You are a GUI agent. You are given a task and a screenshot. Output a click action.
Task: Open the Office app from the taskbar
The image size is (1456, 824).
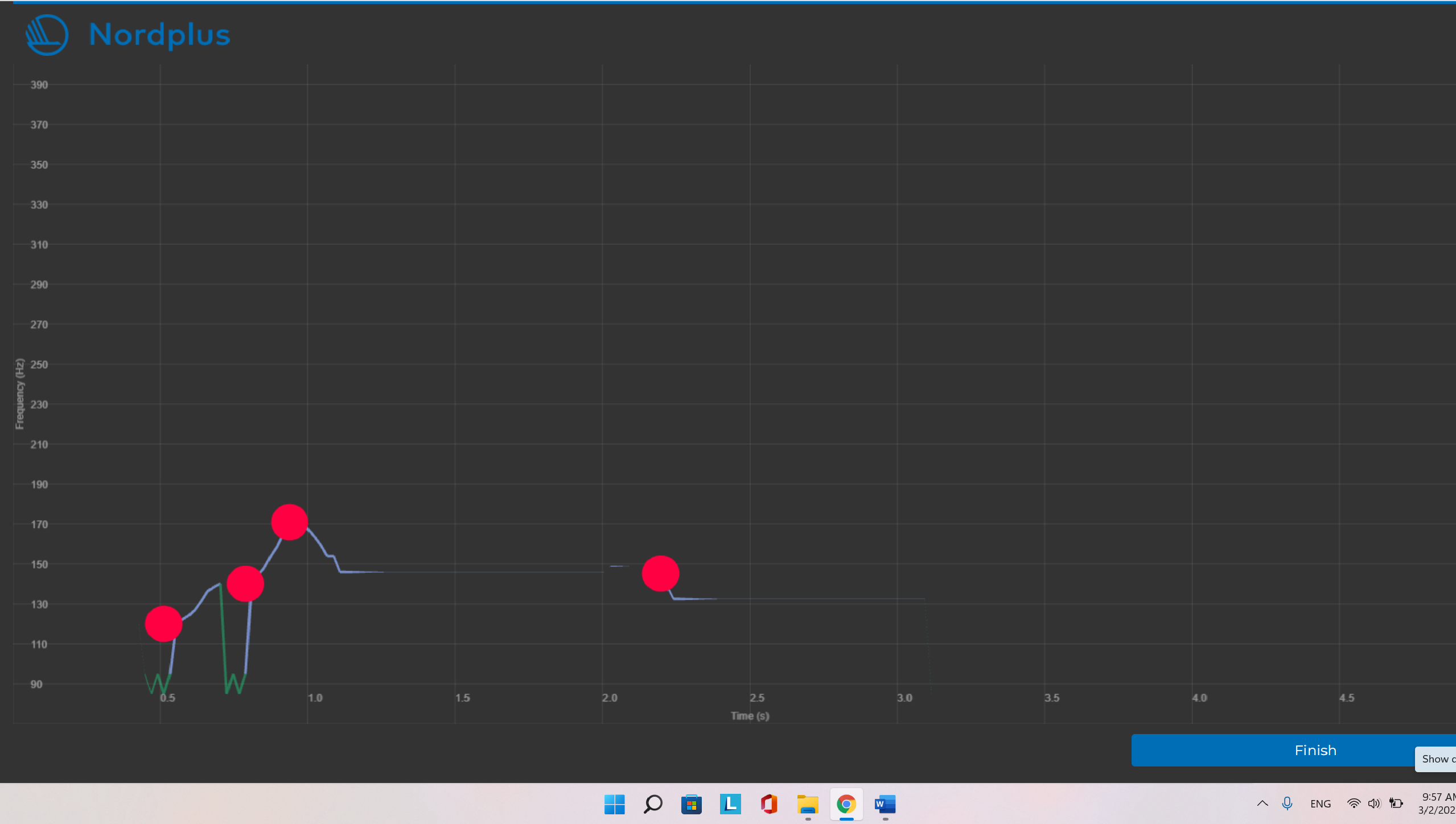pyautogui.click(x=769, y=804)
